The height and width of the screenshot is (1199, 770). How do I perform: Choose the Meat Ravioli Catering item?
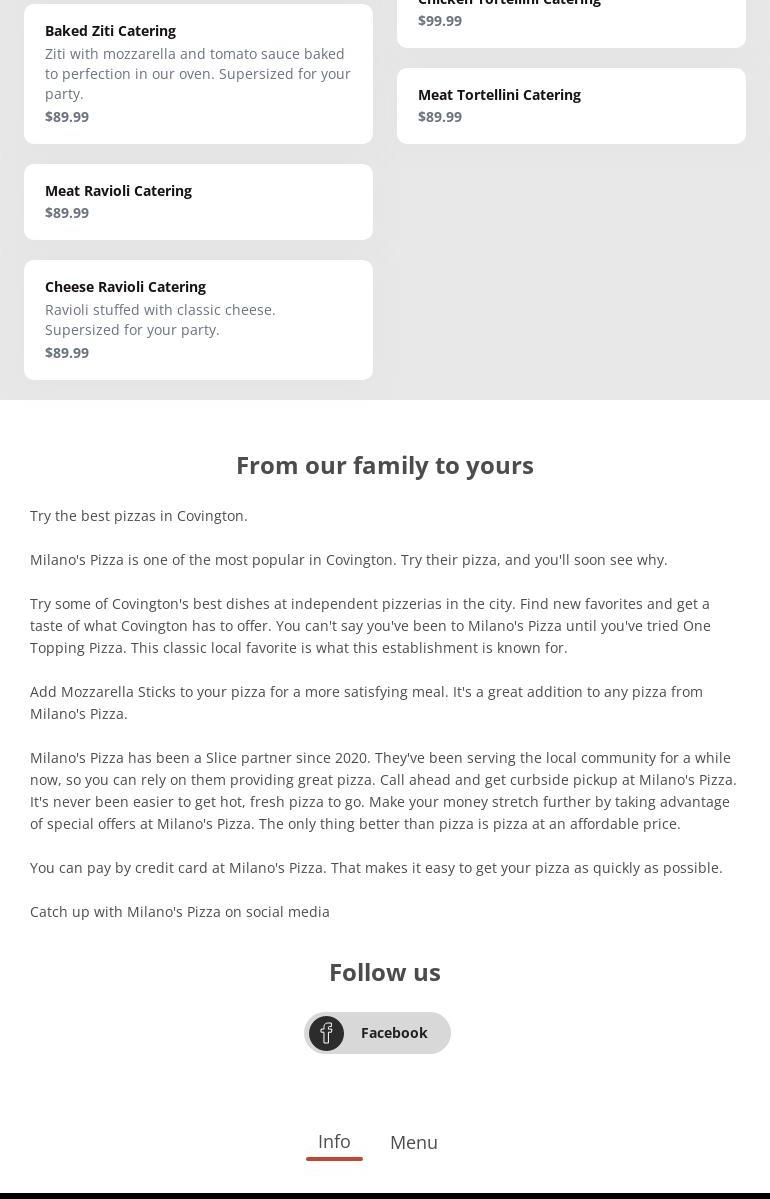point(118,191)
